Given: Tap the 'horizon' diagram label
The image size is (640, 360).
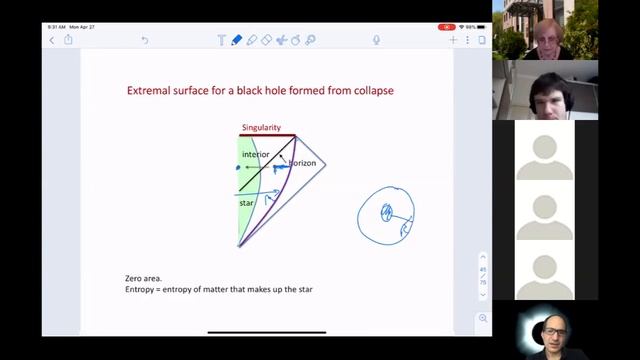Looking at the screenshot, I should [302, 163].
